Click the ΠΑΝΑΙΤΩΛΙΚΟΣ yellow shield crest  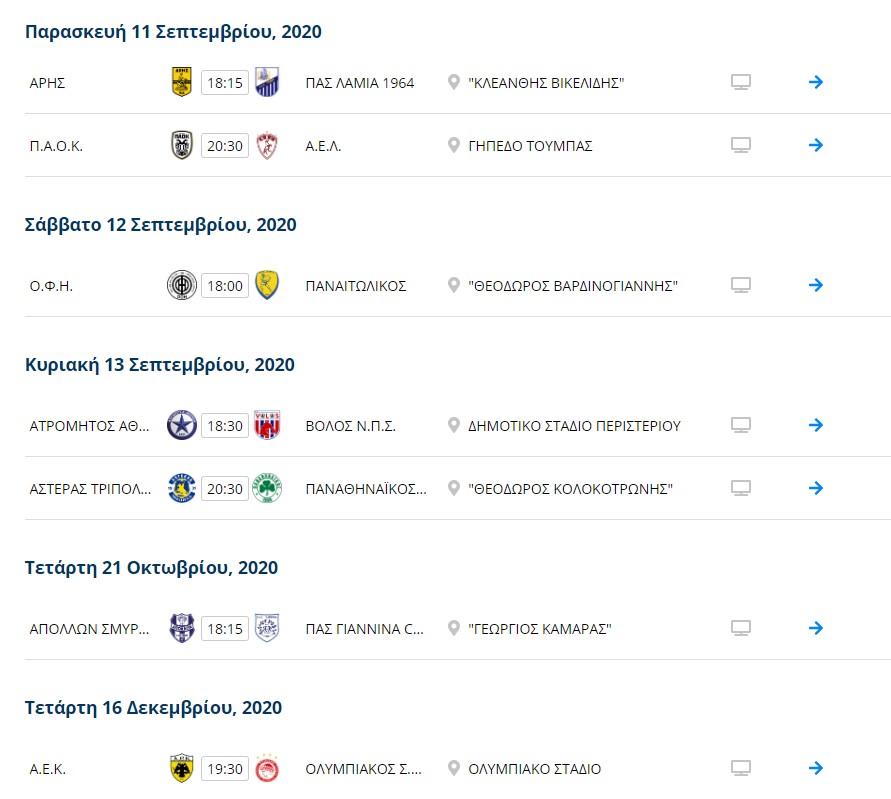[x=267, y=285]
